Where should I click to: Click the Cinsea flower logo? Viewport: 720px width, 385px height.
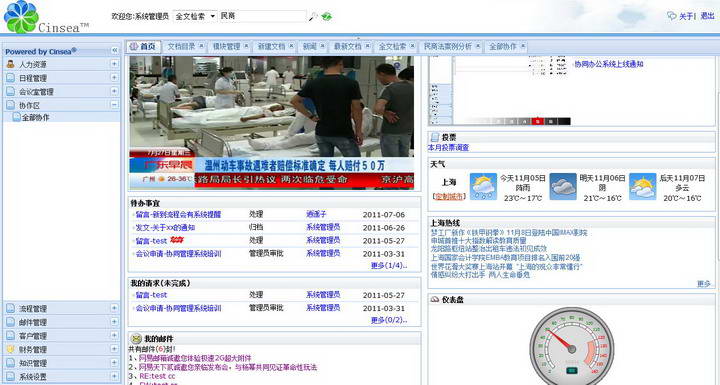pyautogui.click(x=21, y=17)
